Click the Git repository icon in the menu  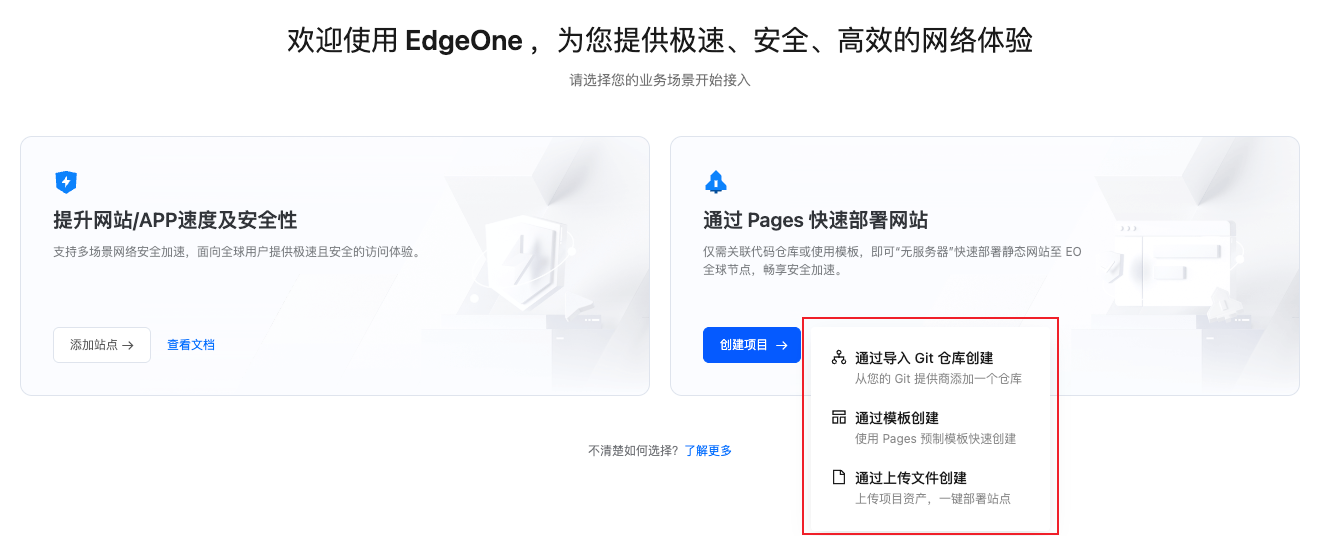point(839,357)
